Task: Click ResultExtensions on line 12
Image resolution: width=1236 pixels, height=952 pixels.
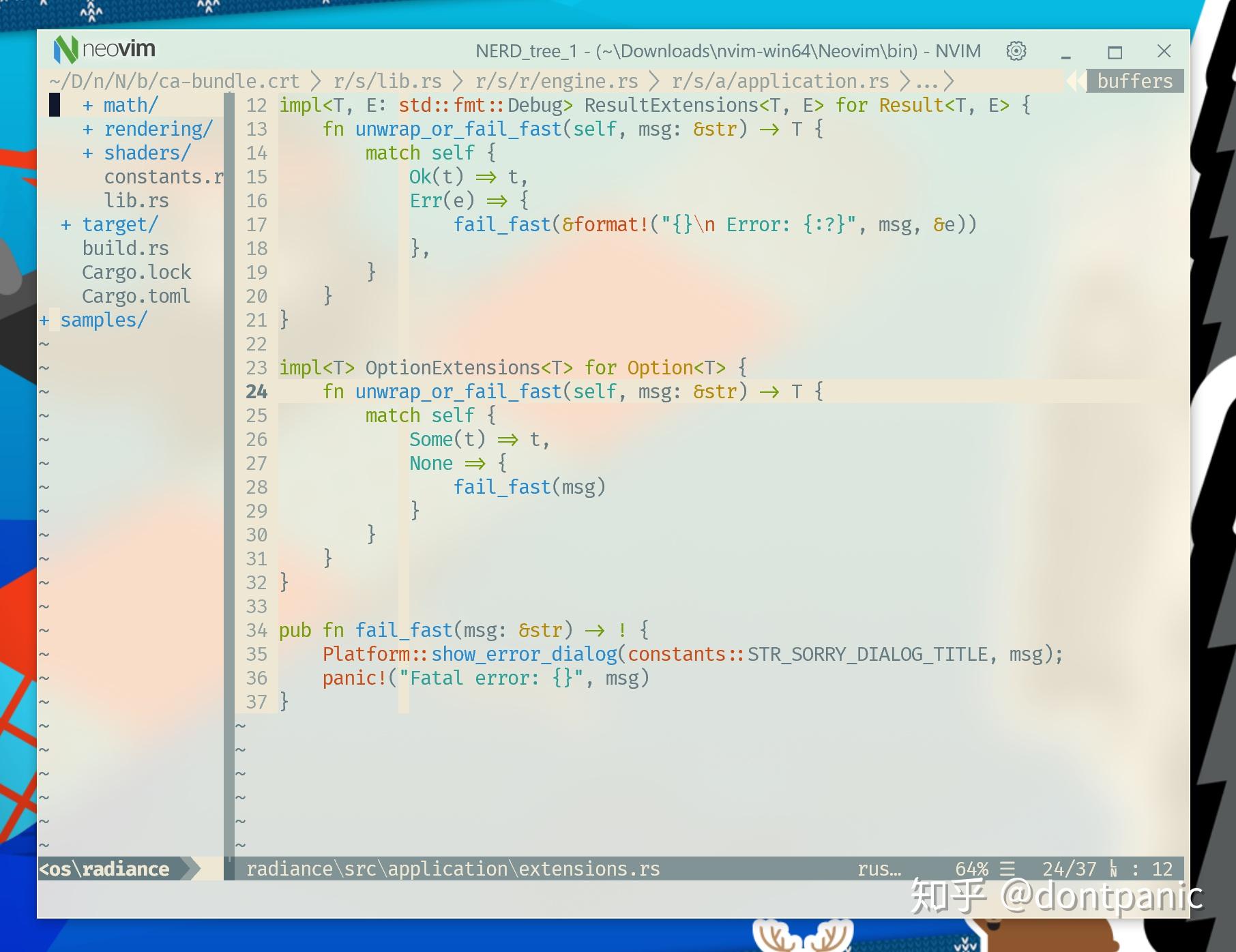Action: (x=671, y=106)
